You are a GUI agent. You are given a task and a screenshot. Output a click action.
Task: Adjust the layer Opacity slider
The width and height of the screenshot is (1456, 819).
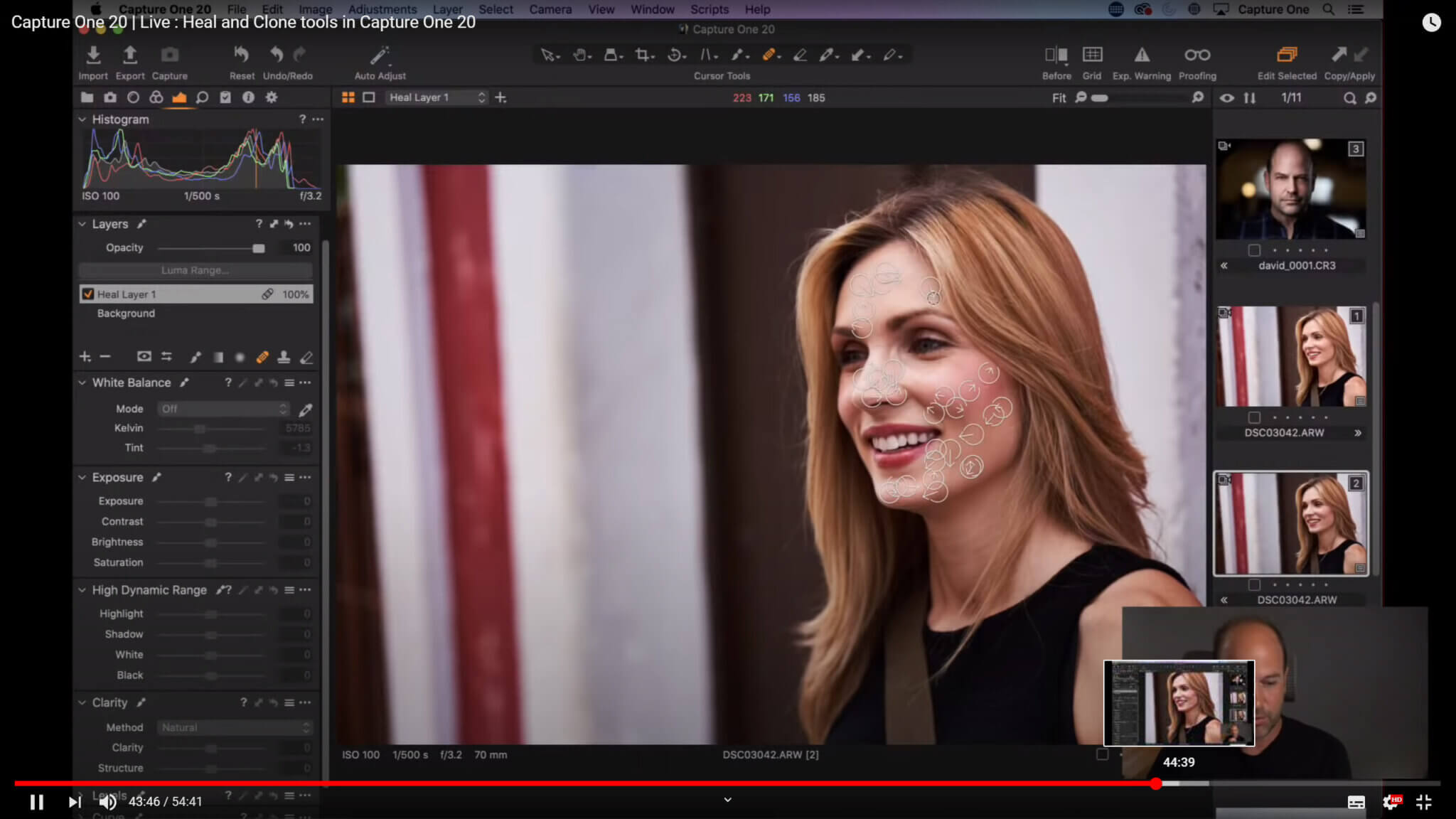211,248
